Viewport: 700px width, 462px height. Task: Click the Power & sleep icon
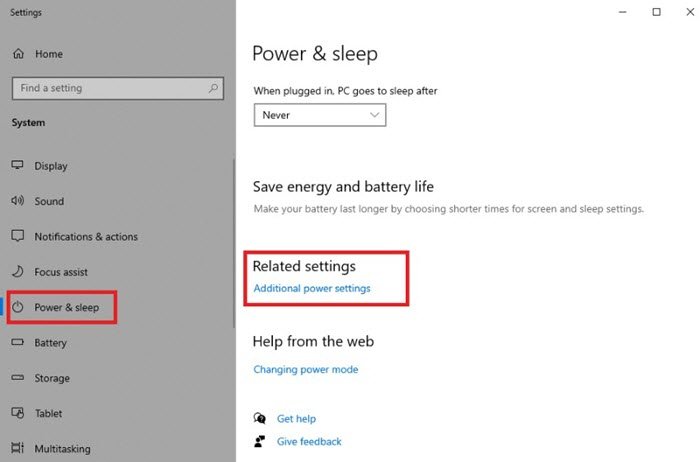[18, 307]
